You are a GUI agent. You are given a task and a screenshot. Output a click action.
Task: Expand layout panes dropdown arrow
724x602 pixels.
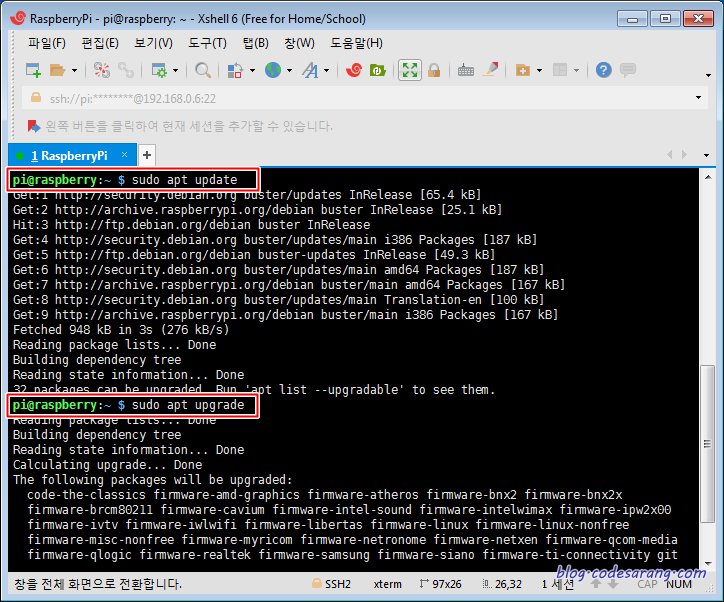[576, 71]
